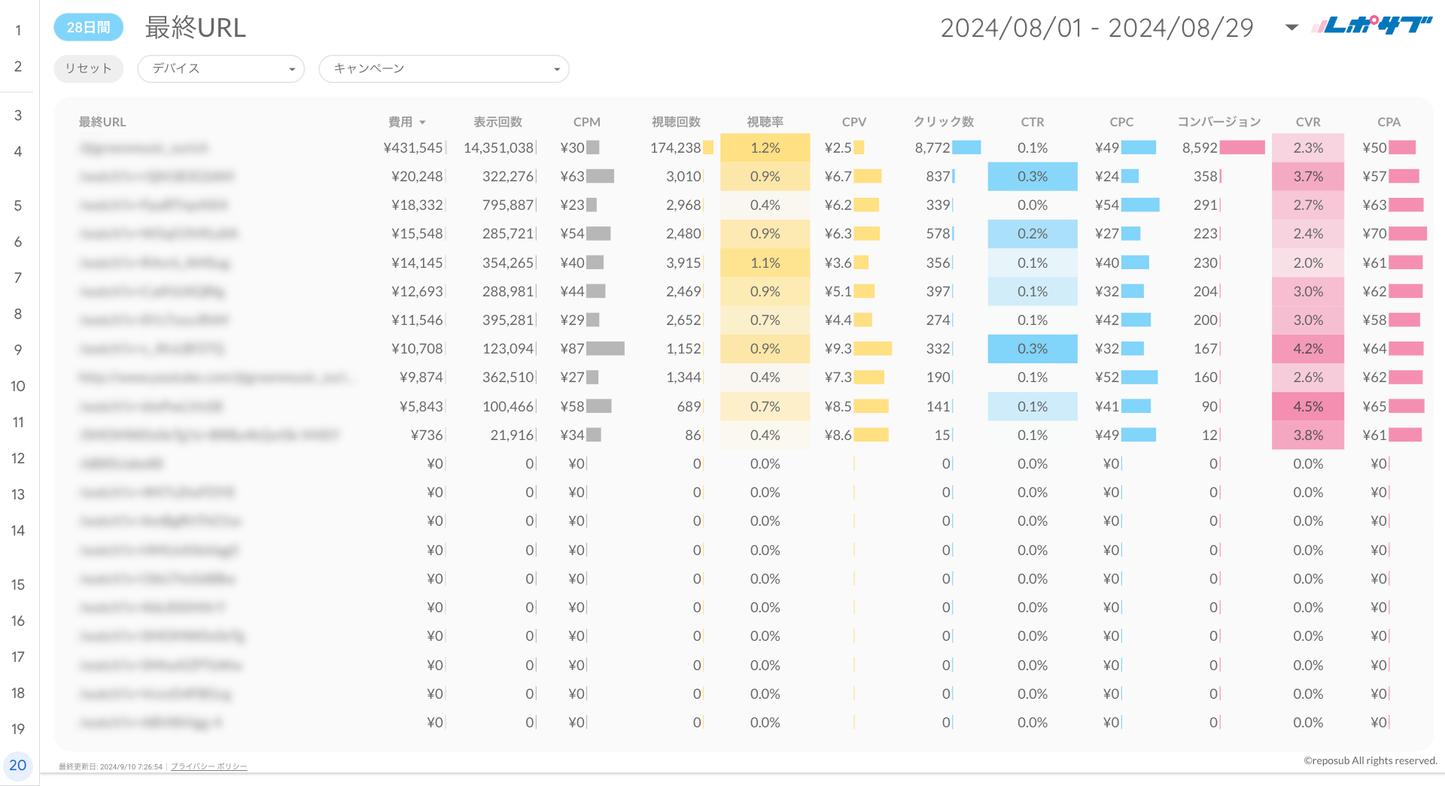Click the ¥20,248 cost cell

coord(417,176)
